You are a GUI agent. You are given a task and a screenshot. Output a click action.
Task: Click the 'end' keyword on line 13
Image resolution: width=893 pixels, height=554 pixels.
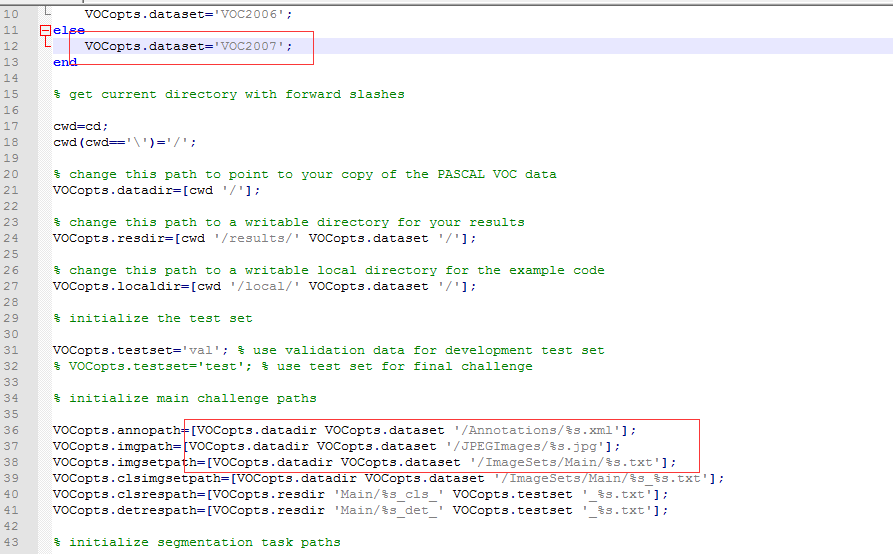65,62
